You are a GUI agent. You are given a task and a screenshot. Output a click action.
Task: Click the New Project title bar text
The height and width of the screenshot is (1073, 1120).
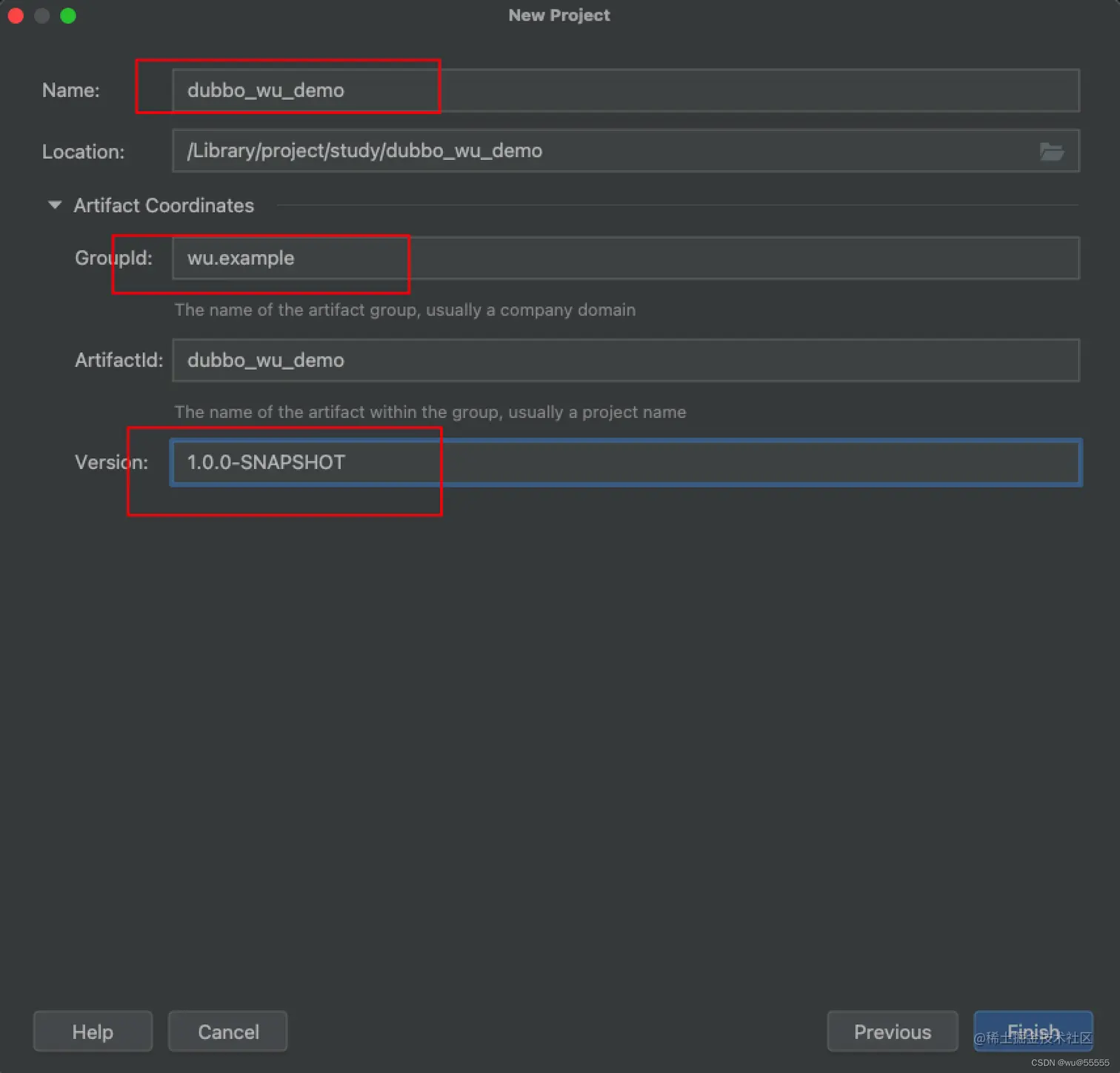pyautogui.click(x=559, y=16)
